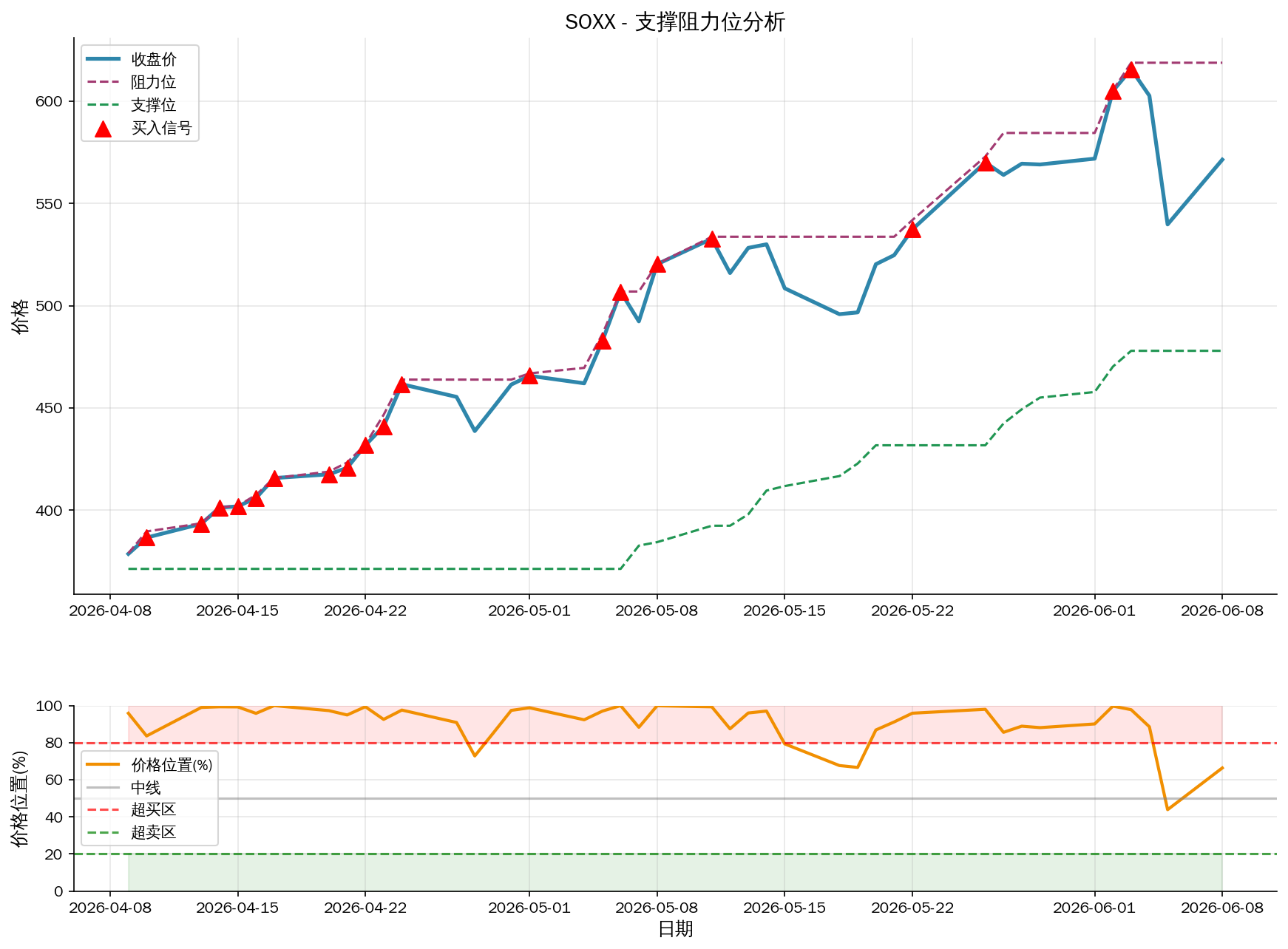Click the 600 tick label on price axis
This screenshot has height=949, width=1288.
pyautogui.click(x=49, y=101)
